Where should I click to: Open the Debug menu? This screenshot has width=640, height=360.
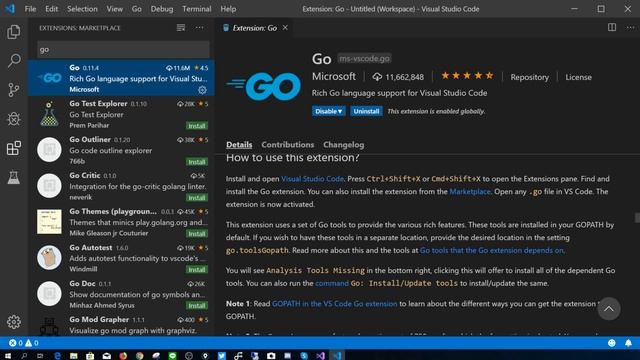(x=162, y=9)
